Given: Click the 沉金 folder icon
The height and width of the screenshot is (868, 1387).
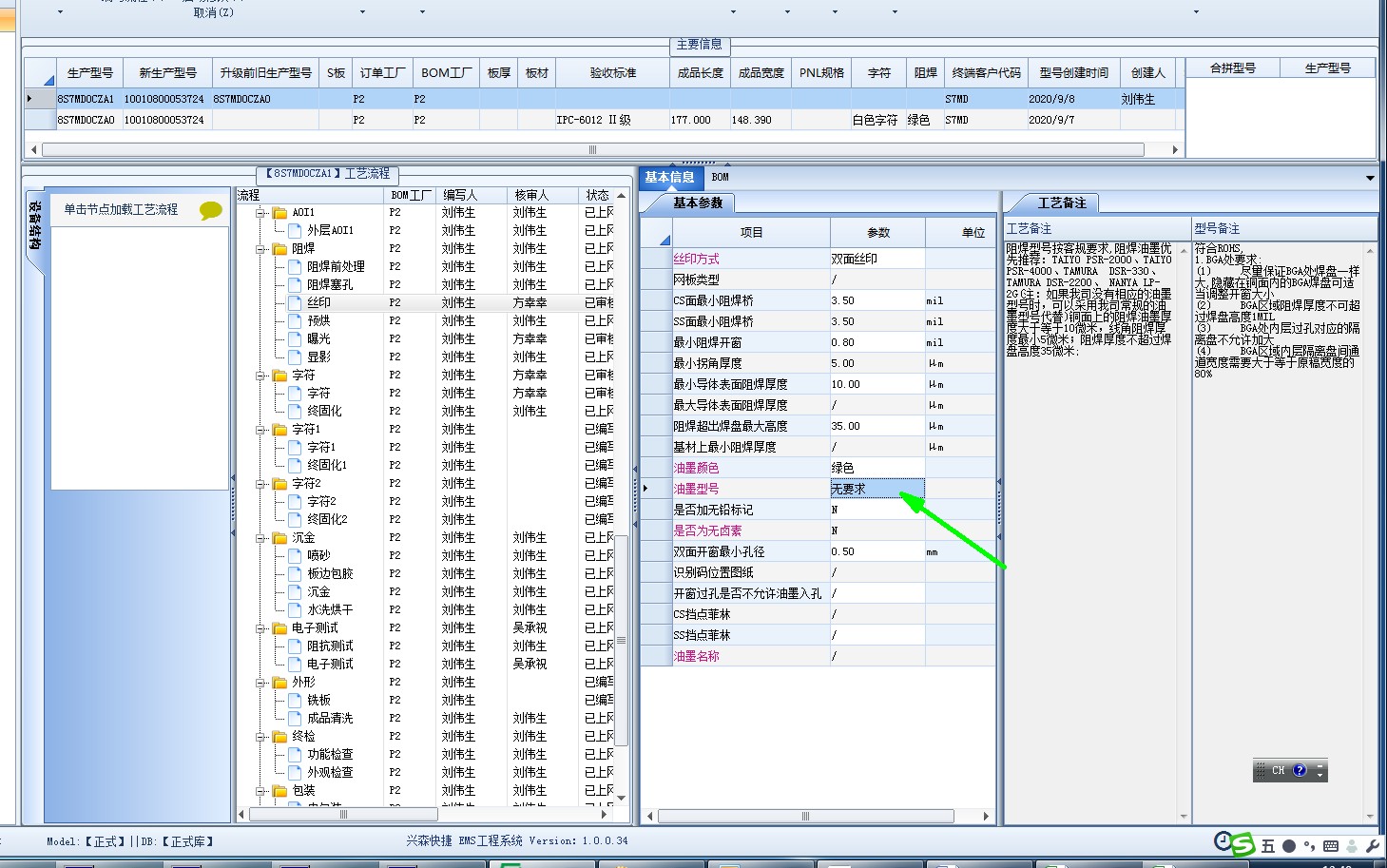Looking at the screenshot, I should [279, 537].
